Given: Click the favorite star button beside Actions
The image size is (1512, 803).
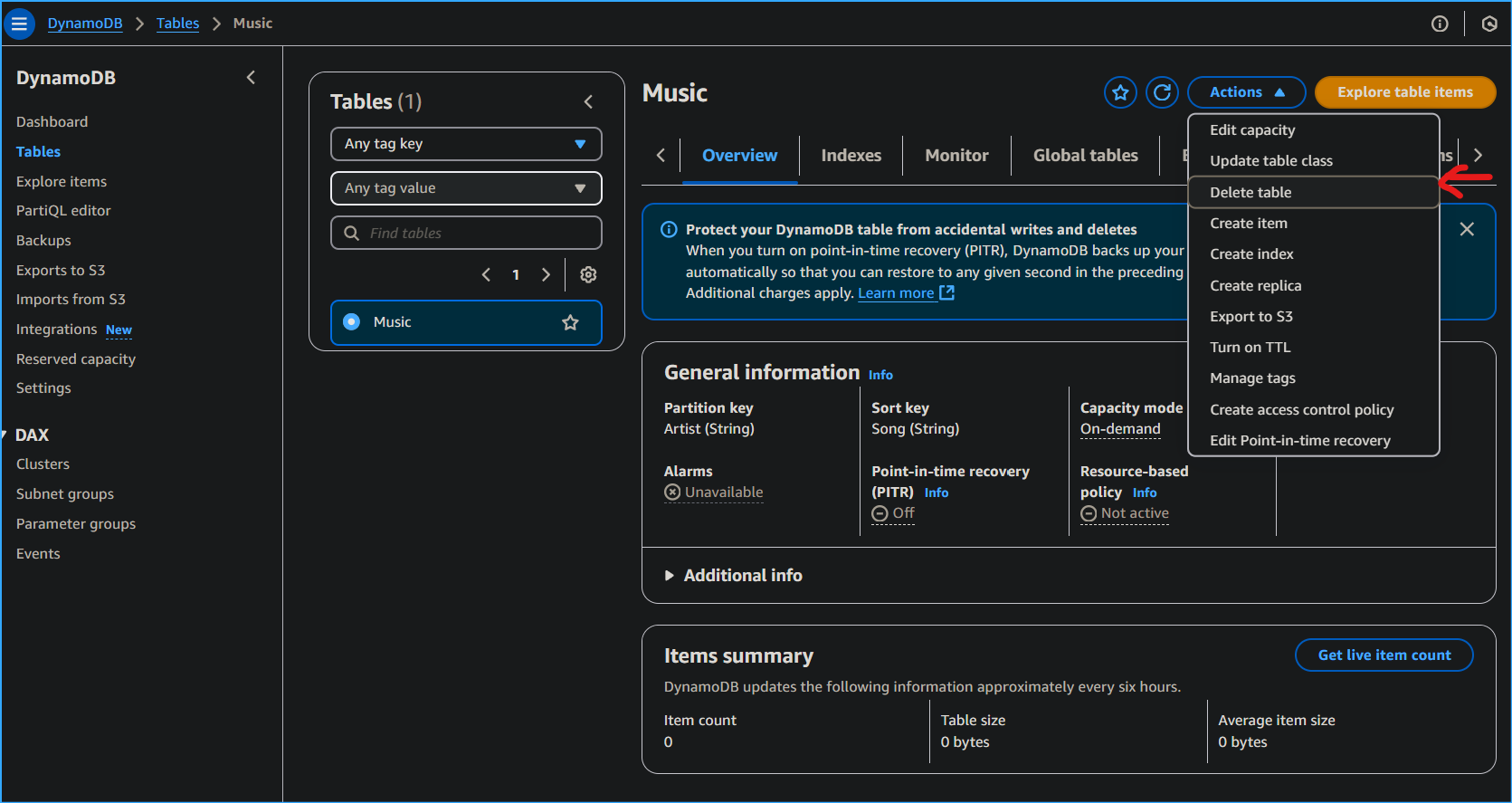Looking at the screenshot, I should [x=1120, y=92].
